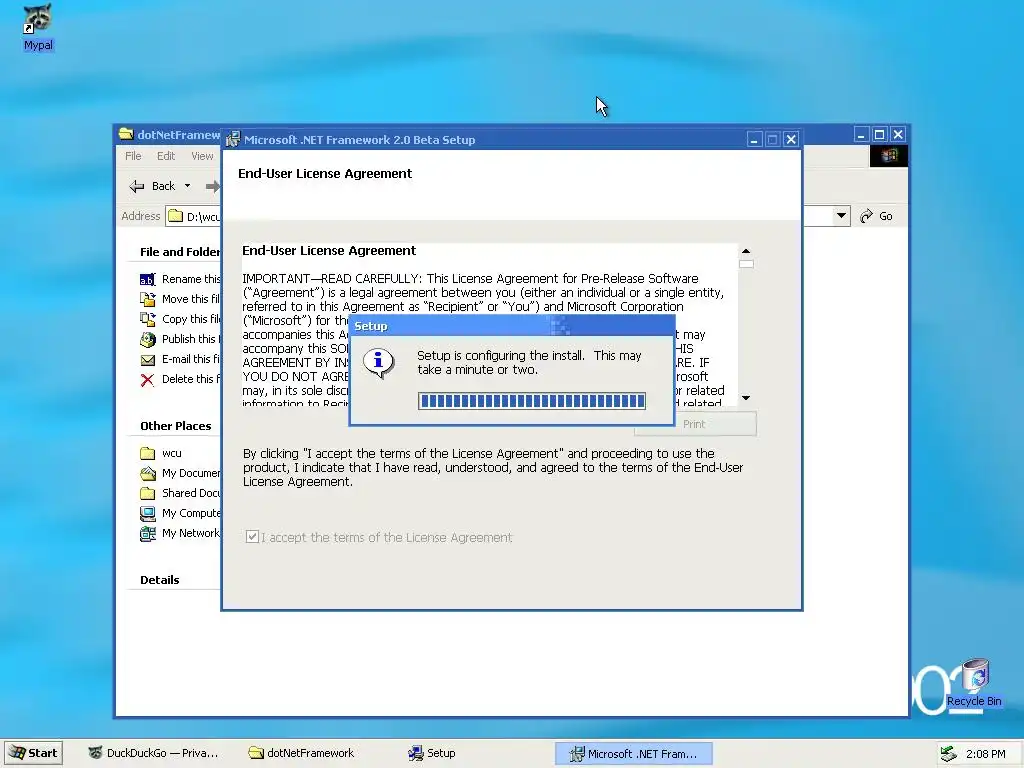Click the Setup configuring progress bar
Image resolution: width=1024 pixels, height=768 pixels.
coord(532,401)
